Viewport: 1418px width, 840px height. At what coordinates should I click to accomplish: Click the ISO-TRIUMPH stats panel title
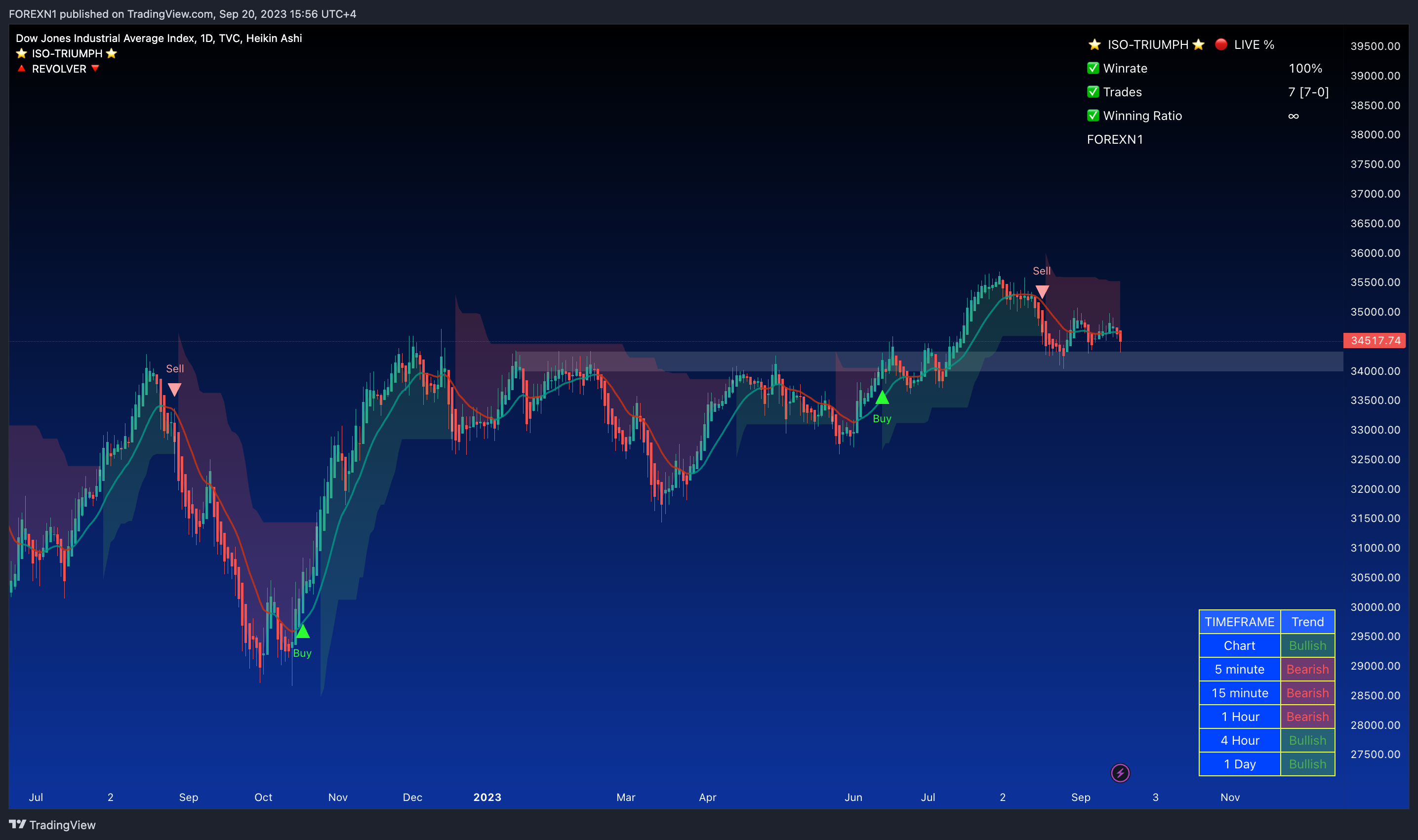[x=1147, y=45]
